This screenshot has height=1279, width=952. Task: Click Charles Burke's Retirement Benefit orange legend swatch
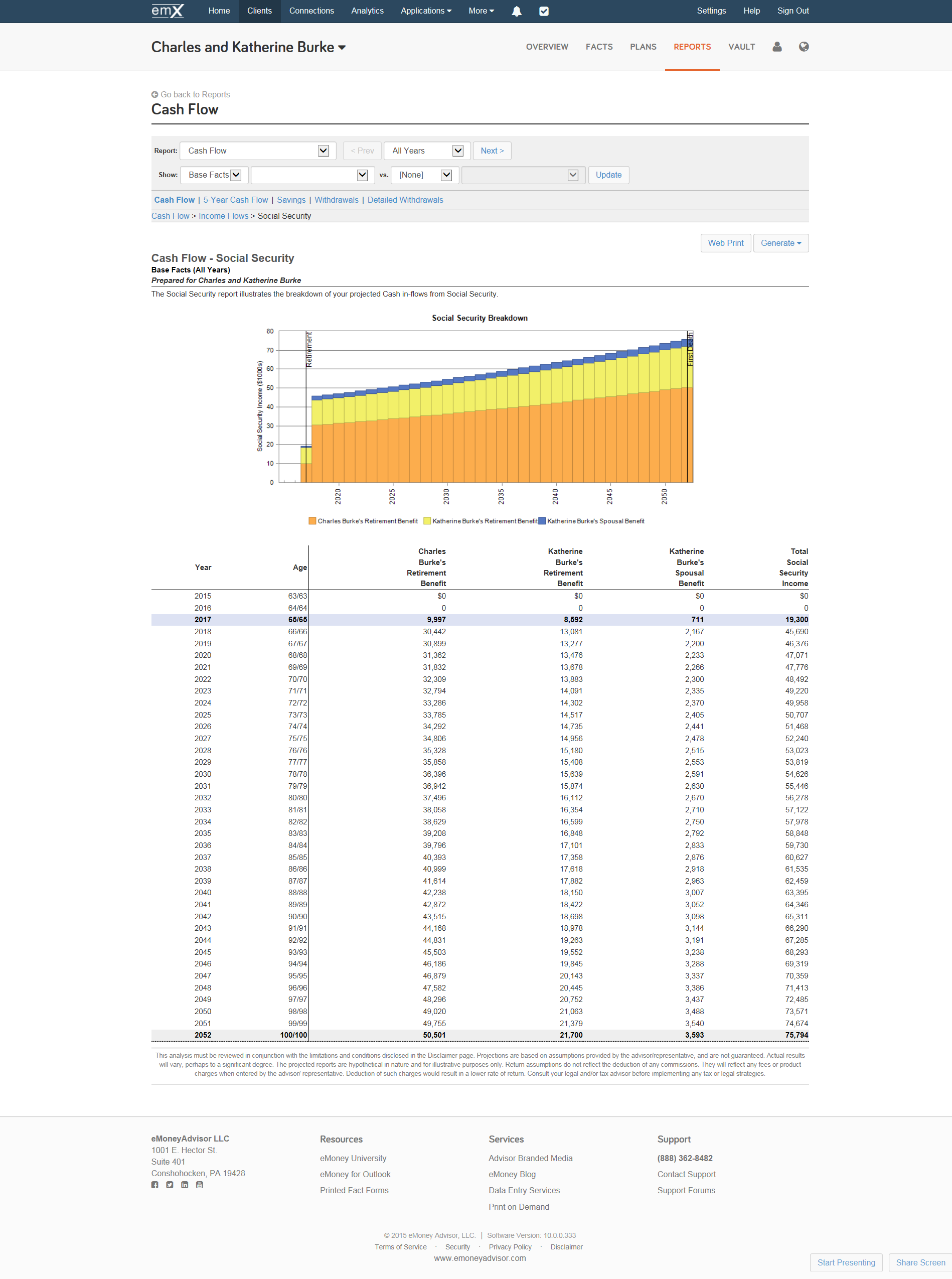[312, 521]
